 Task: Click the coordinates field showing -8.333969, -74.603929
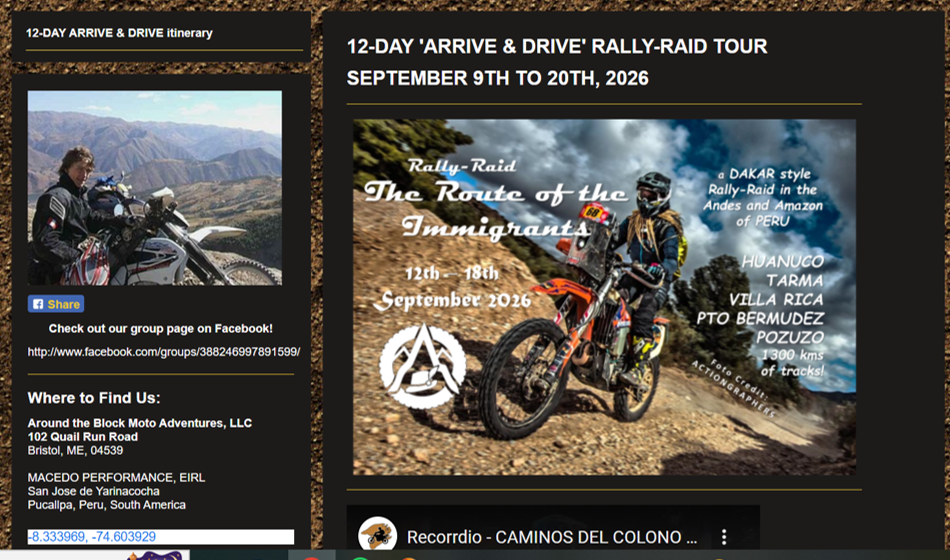click(x=161, y=536)
